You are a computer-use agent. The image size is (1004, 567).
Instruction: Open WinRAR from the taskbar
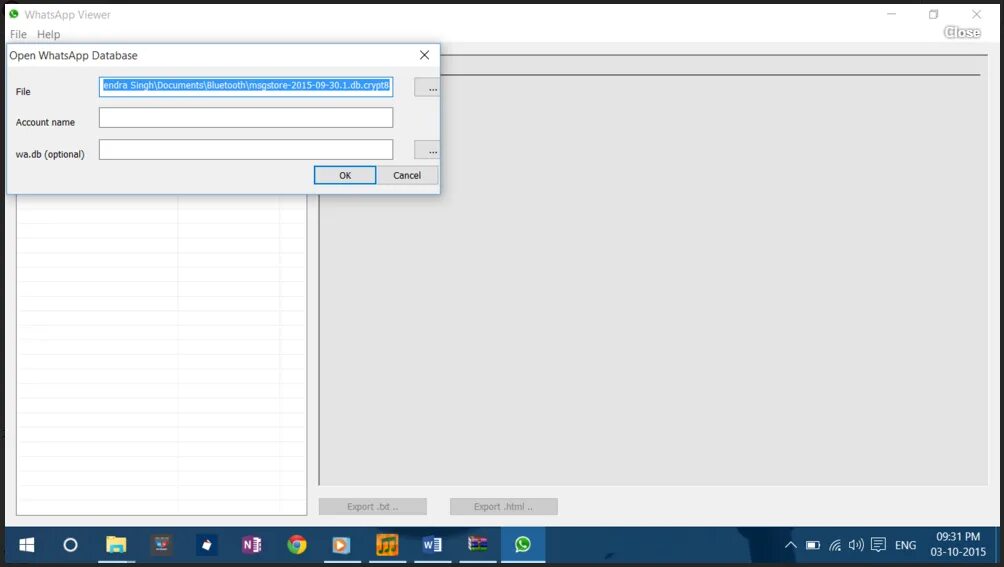478,545
